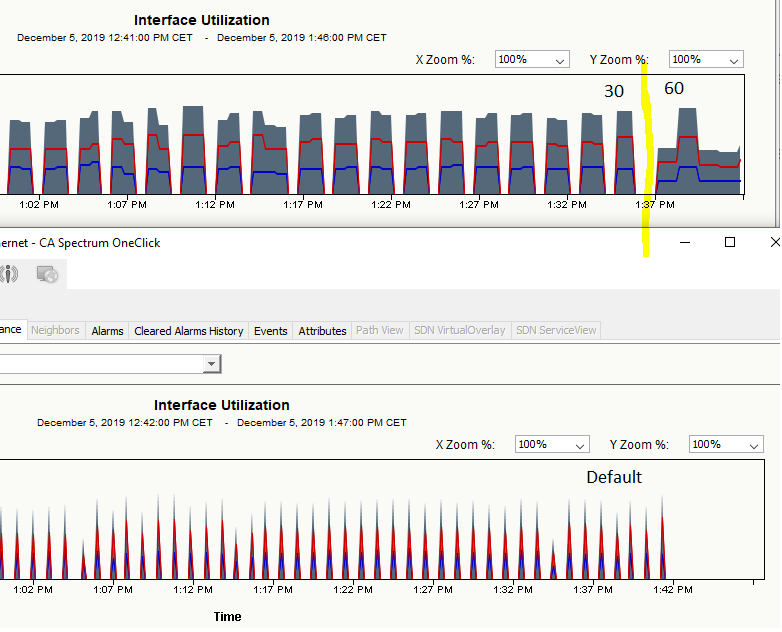
Task: Open the SDN ServiceView tab
Action: pos(556,330)
